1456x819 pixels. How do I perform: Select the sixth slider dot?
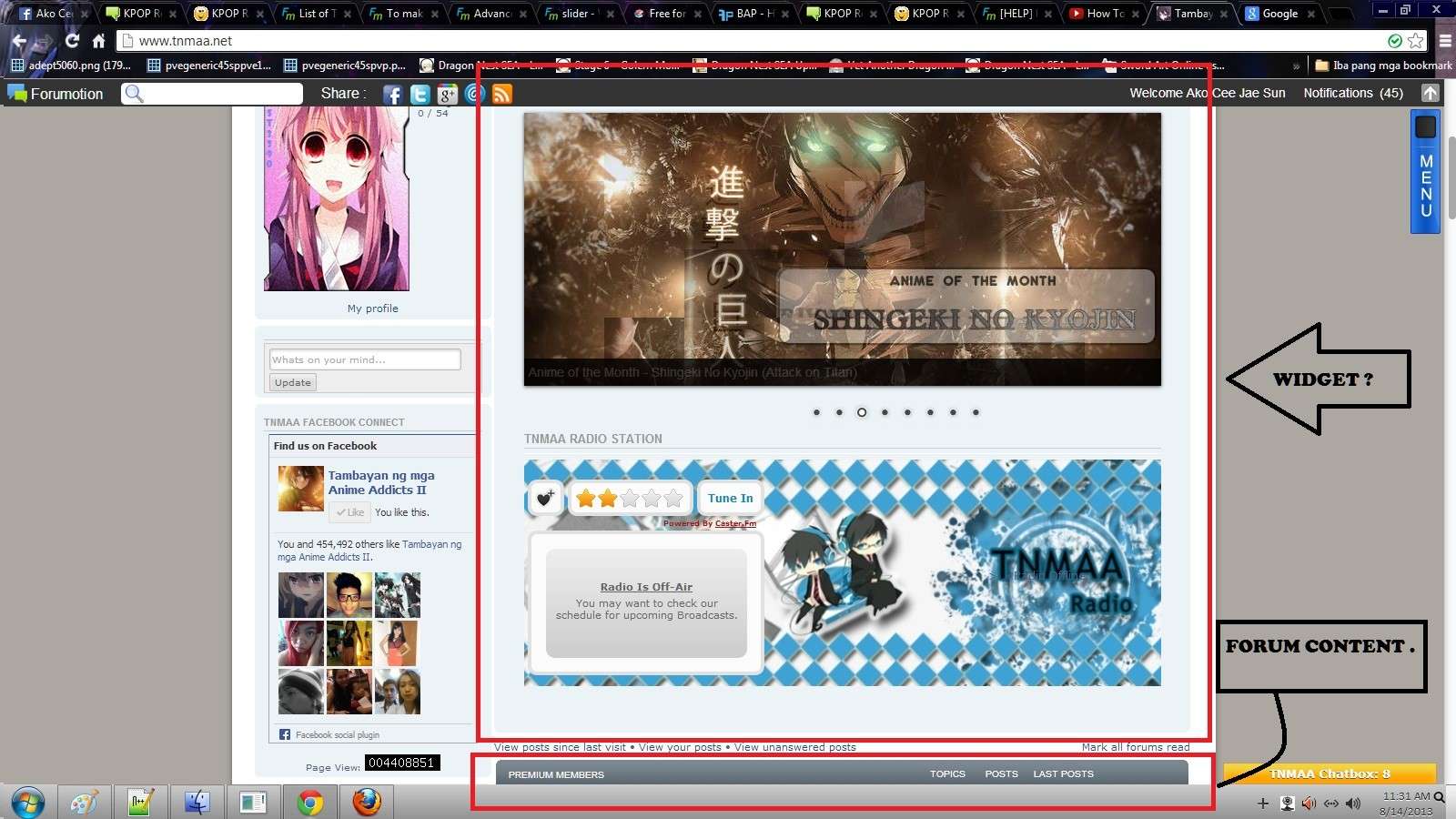(x=930, y=412)
